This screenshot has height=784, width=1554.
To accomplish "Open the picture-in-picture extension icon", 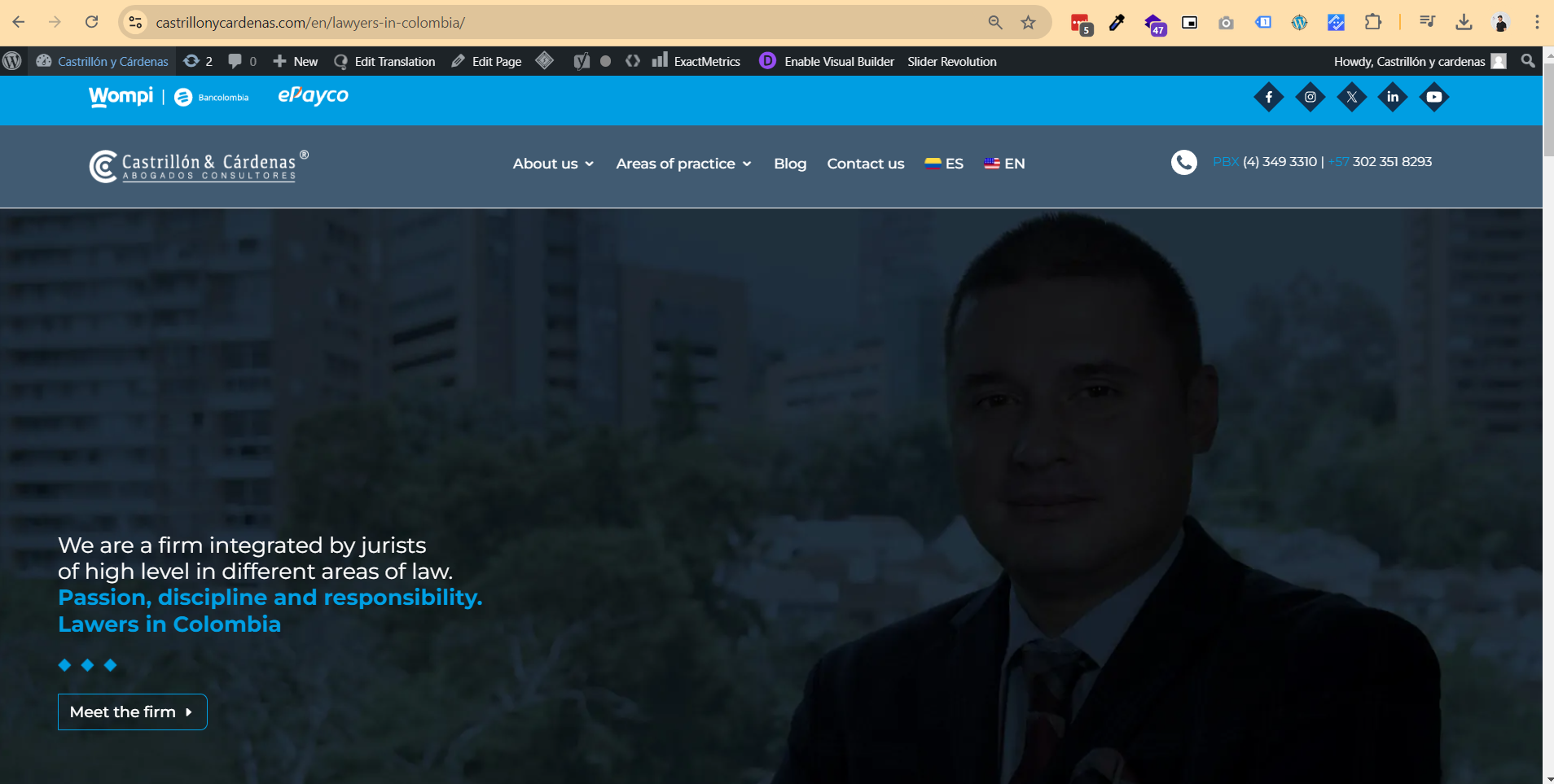I will pos(1190,23).
